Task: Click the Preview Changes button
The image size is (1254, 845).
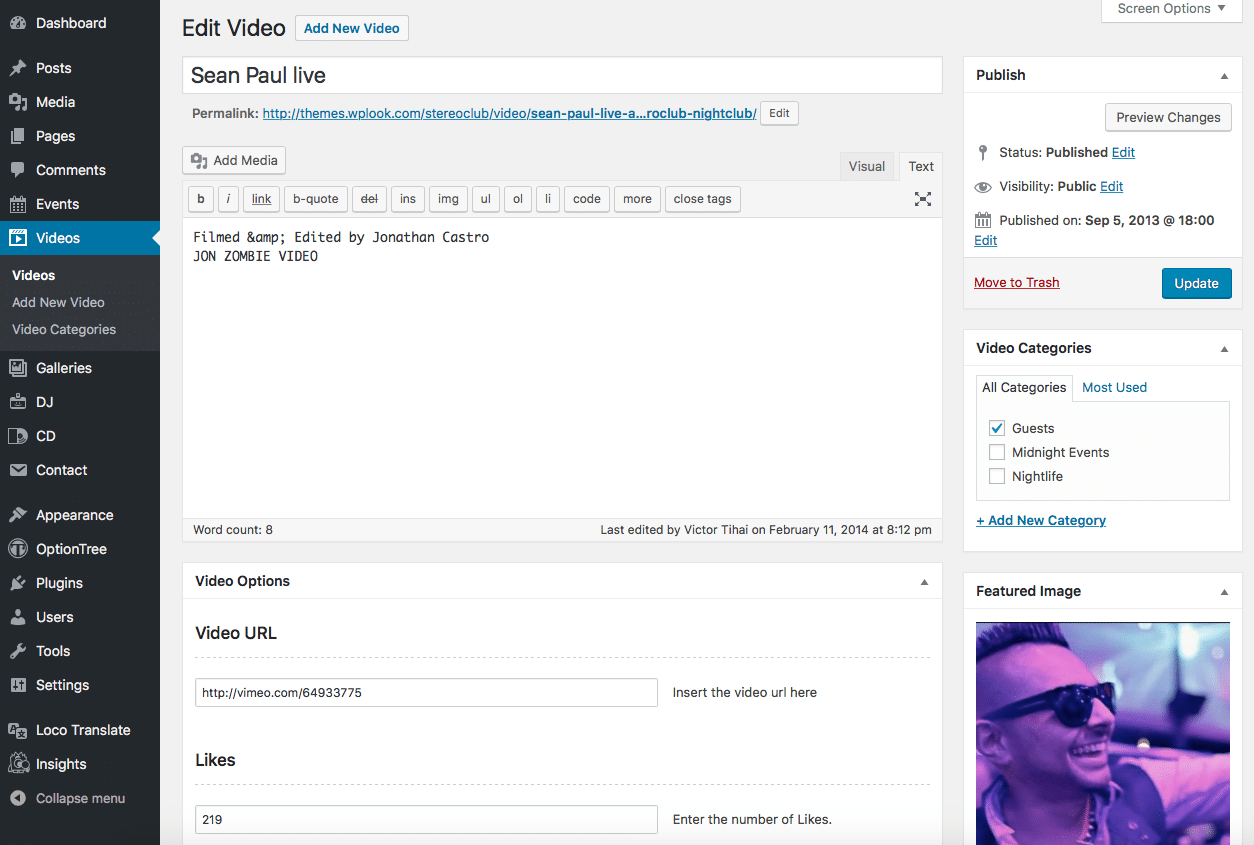Action: click(x=1168, y=117)
